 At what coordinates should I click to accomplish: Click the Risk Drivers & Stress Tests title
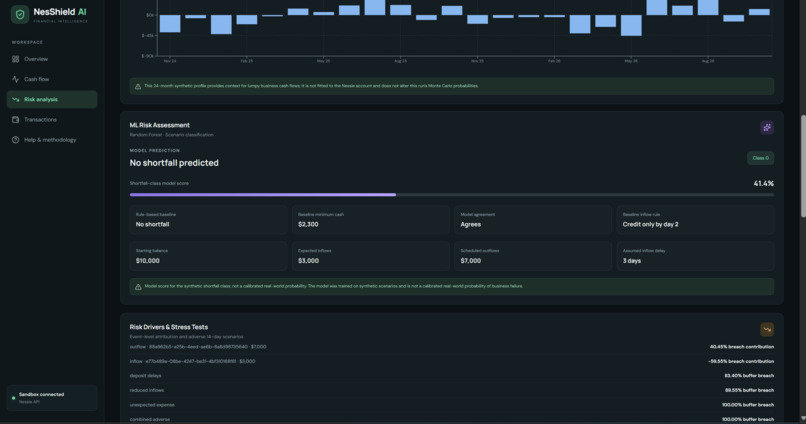click(x=169, y=327)
